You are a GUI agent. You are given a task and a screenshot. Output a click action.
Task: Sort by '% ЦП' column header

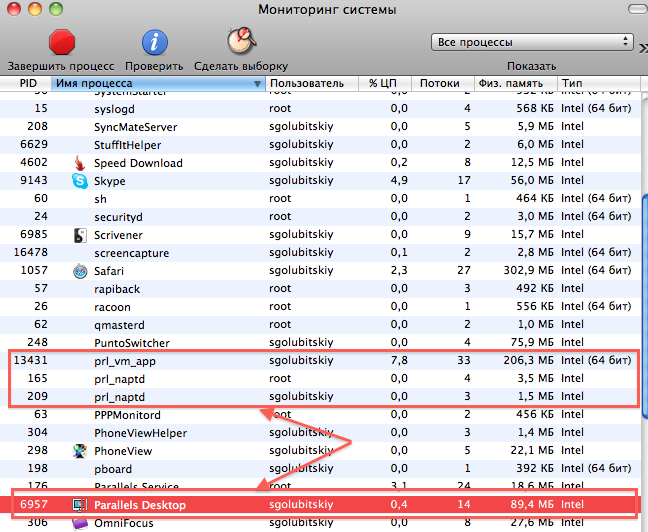click(x=387, y=83)
